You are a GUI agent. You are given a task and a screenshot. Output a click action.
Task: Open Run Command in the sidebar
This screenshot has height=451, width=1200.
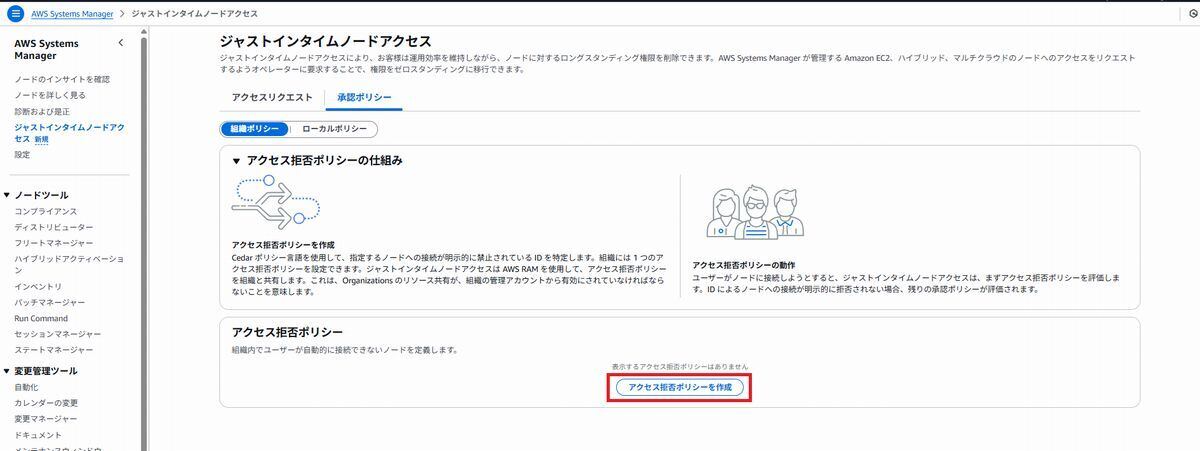[41, 318]
